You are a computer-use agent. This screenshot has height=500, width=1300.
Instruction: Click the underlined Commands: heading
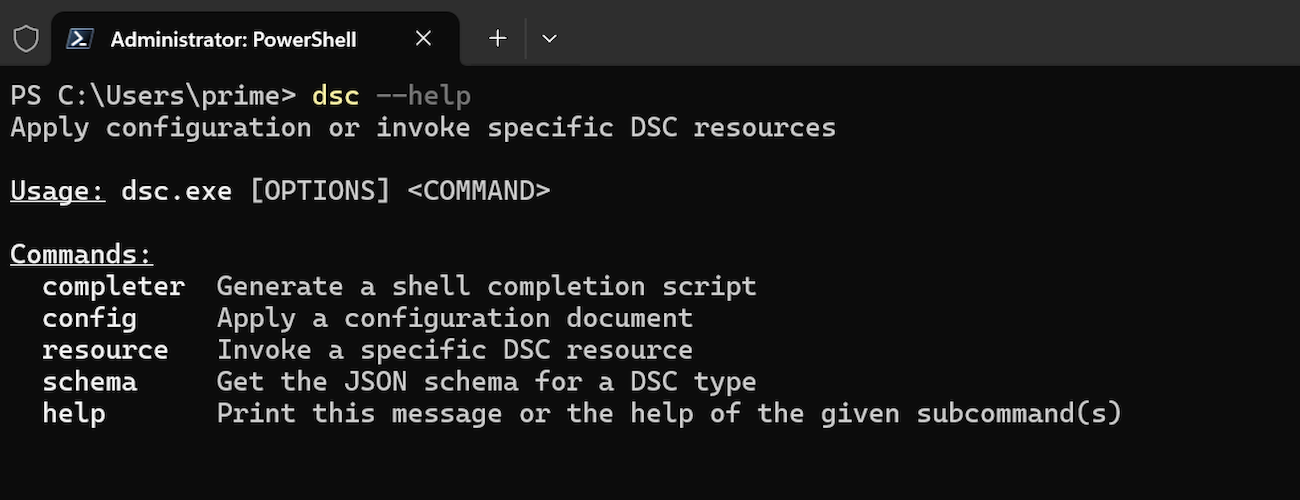pos(81,254)
